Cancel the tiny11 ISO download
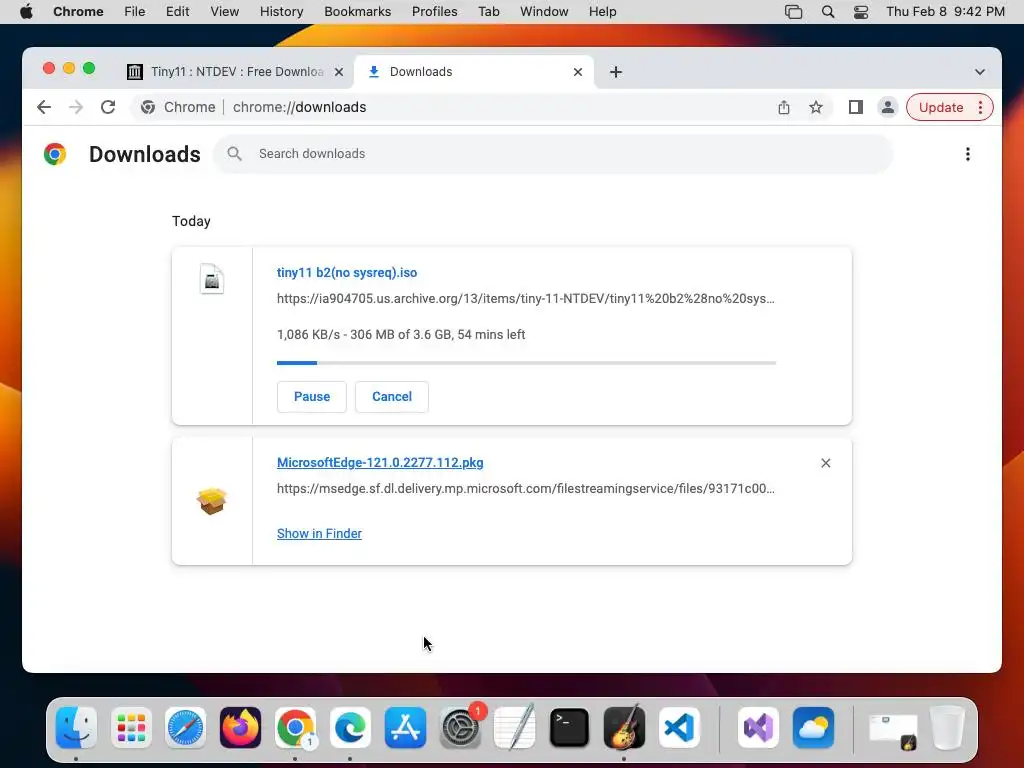Viewport: 1024px width, 768px height. (392, 396)
